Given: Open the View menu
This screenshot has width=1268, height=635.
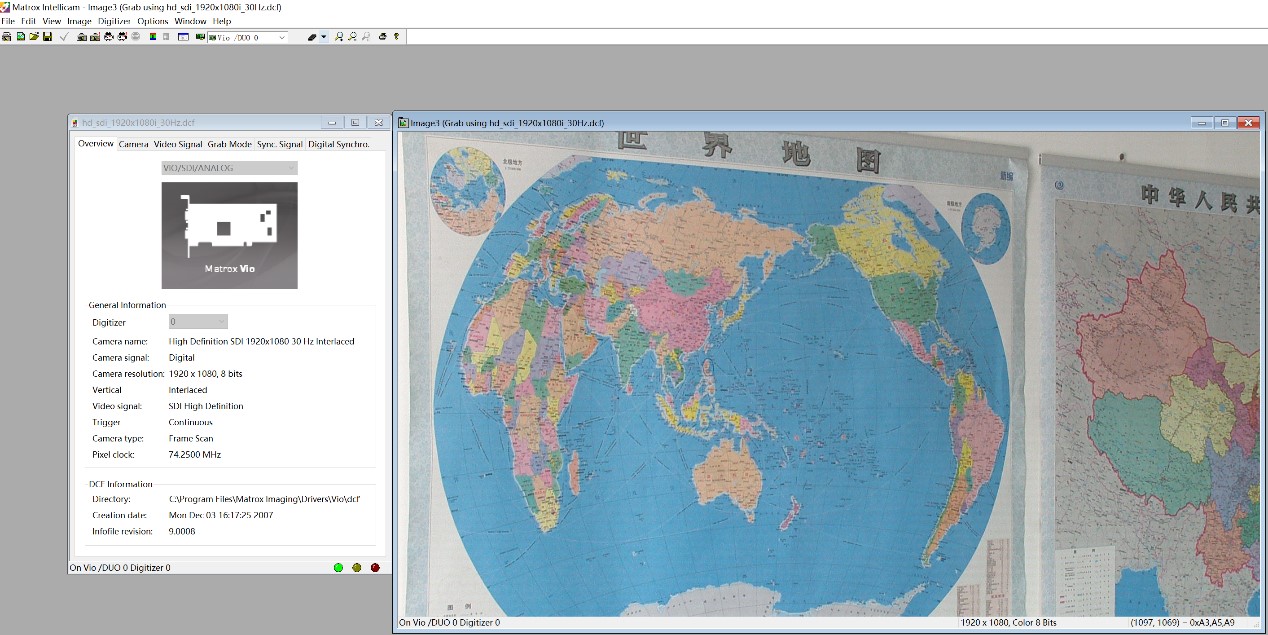Looking at the screenshot, I should pos(51,21).
